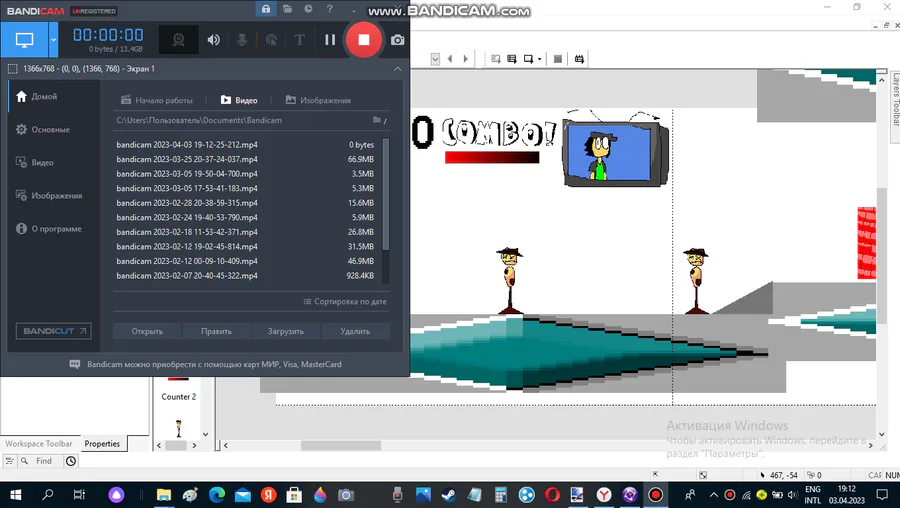This screenshot has width=900, height=508.
Task: Open Сортировка по дате sorting option
Action: click(x=345, y=301)
